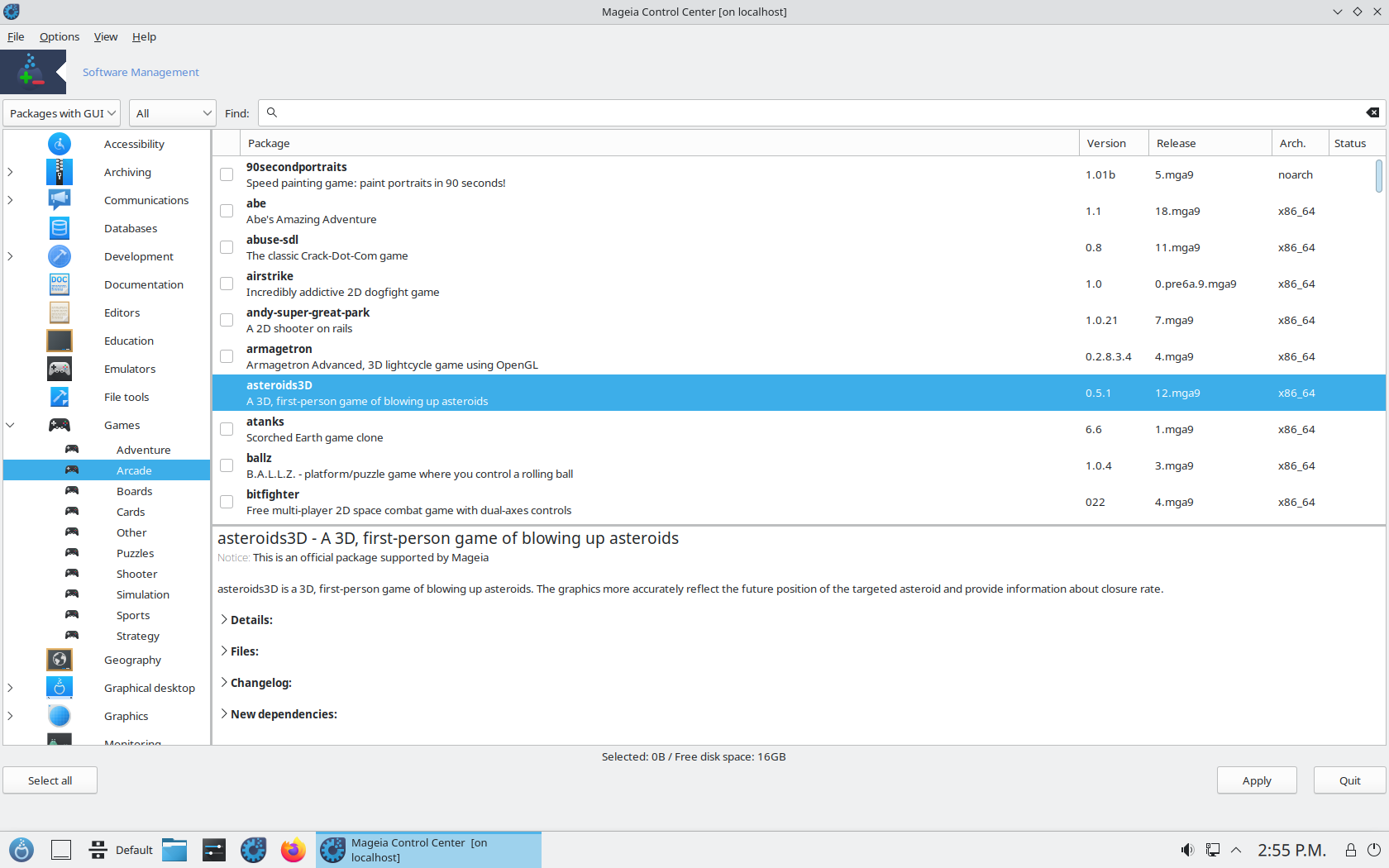The height and width of the screenshot is (868, 1389).
Task: Click the Games controller icon
Action: [x=60, y=425]
